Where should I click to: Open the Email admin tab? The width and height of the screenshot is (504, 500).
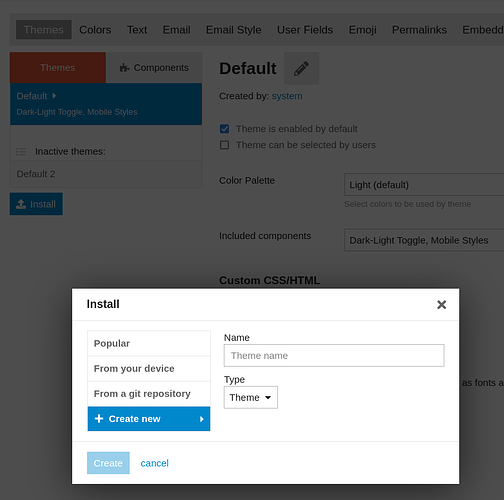point(176,30)
